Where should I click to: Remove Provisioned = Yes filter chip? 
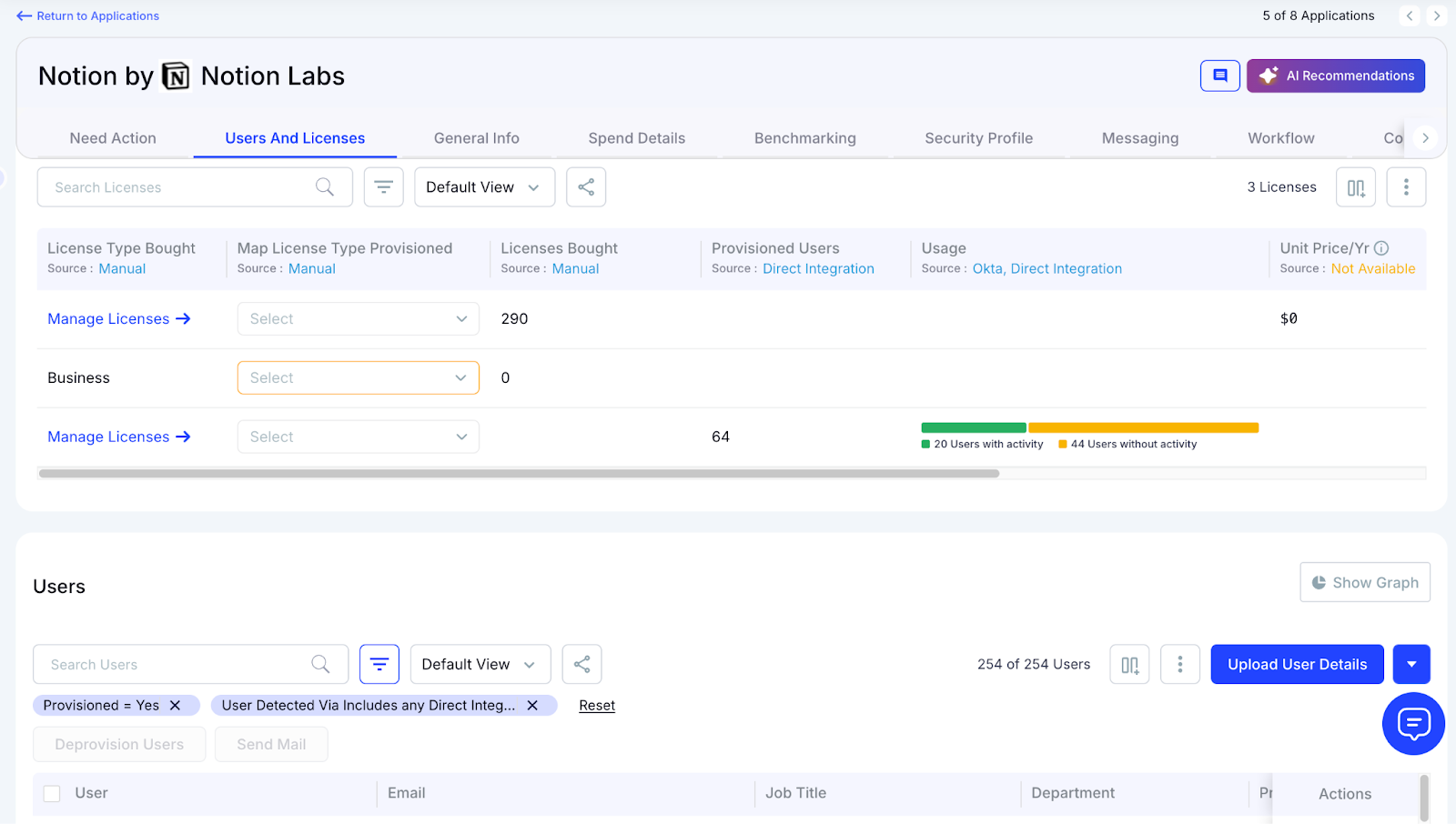176,706
